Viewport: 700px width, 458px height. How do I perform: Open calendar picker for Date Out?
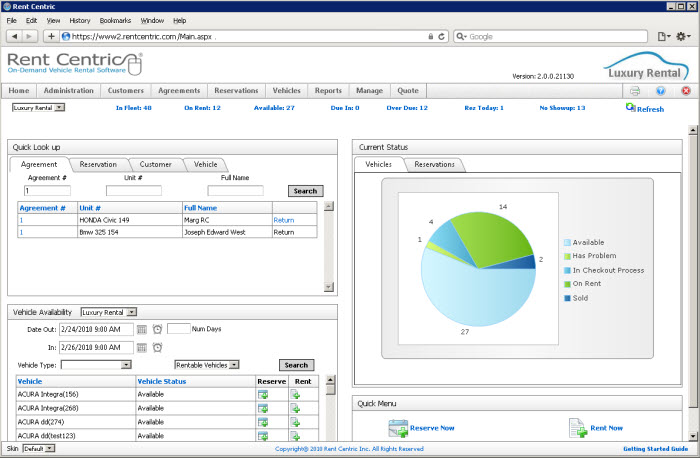coord(142,329)
